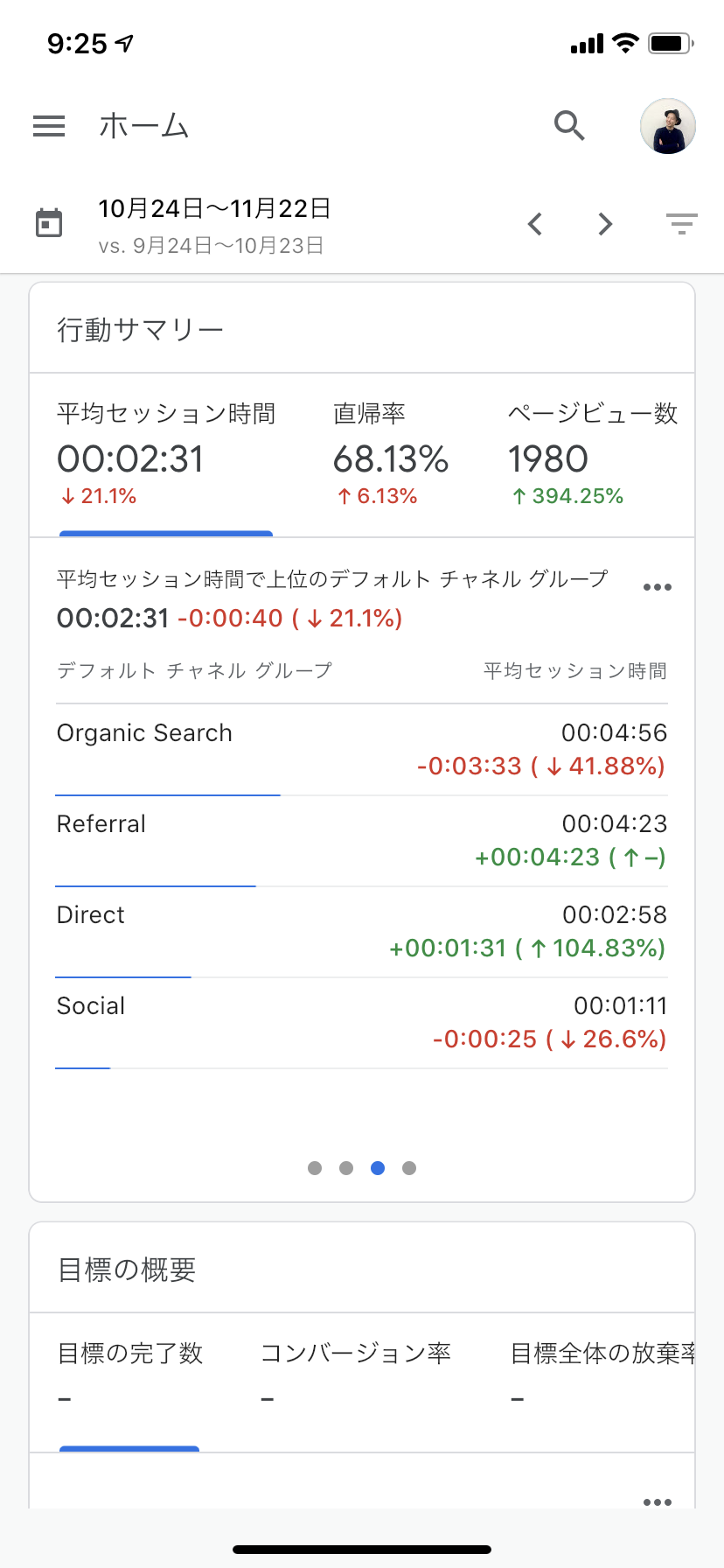Select the ページビュー数 metric tab
The image size is (724, 1568).
[x=592, y=455]
